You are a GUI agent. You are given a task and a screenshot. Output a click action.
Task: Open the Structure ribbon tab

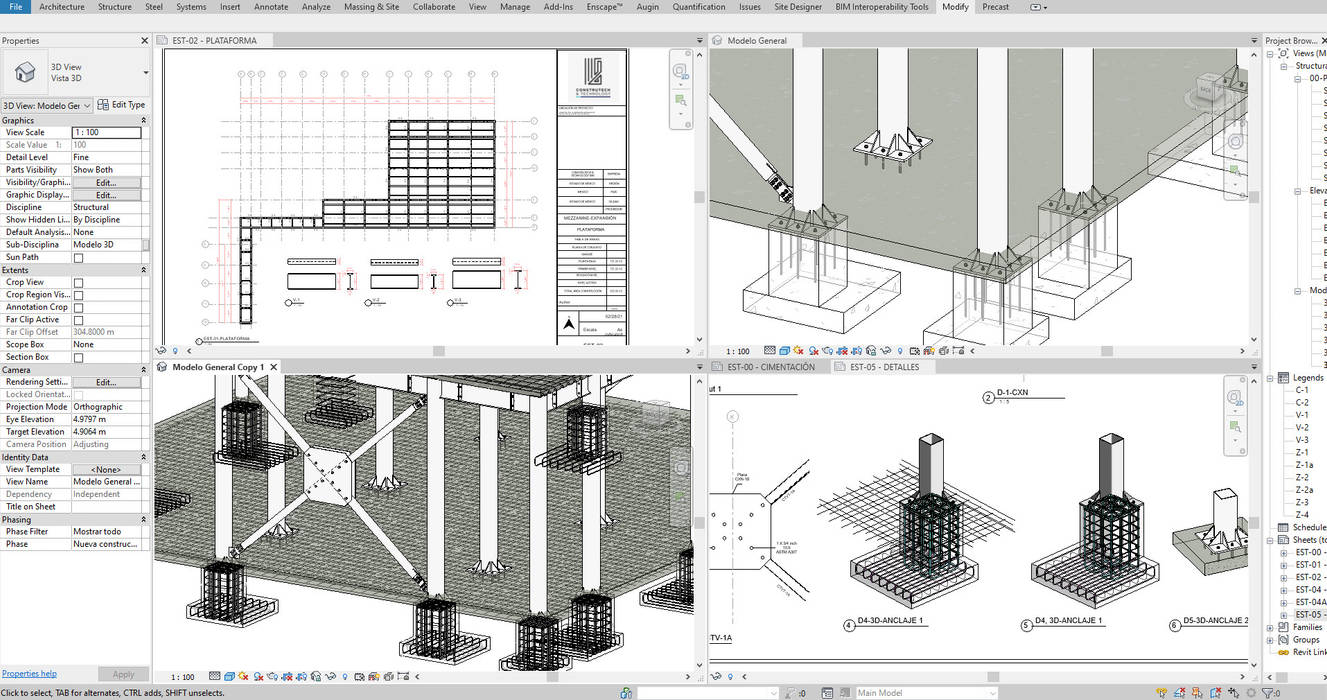(114, 7)
